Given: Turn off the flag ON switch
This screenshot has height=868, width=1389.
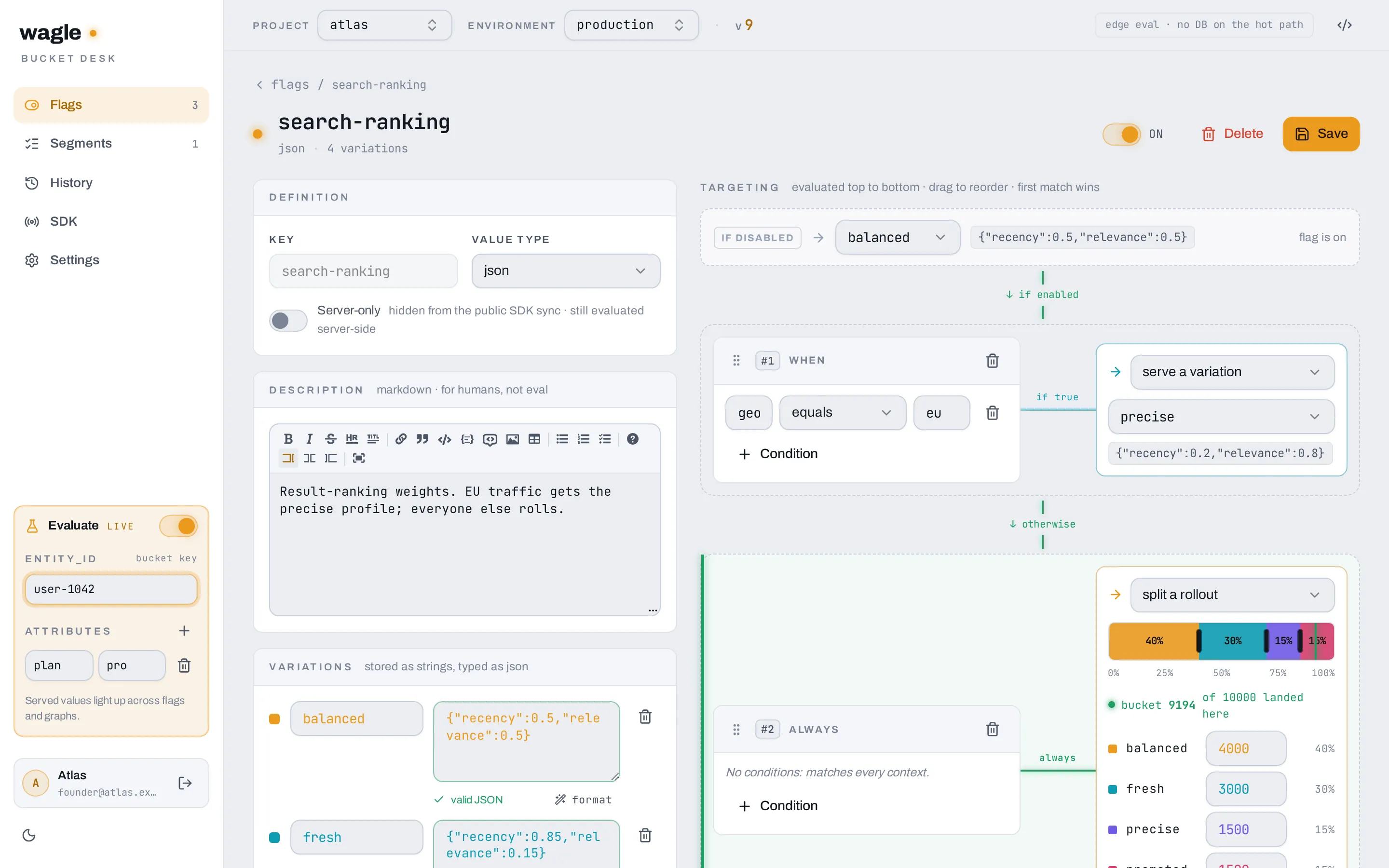Looking at the screenshot, I should point(1121,135).
